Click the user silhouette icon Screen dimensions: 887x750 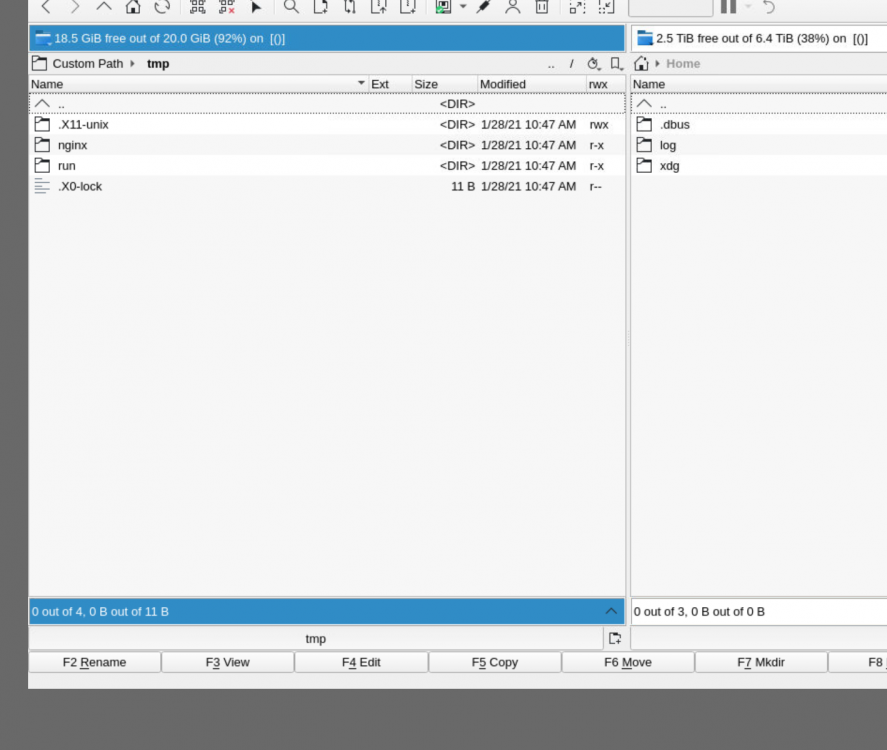tap(513, 7)
